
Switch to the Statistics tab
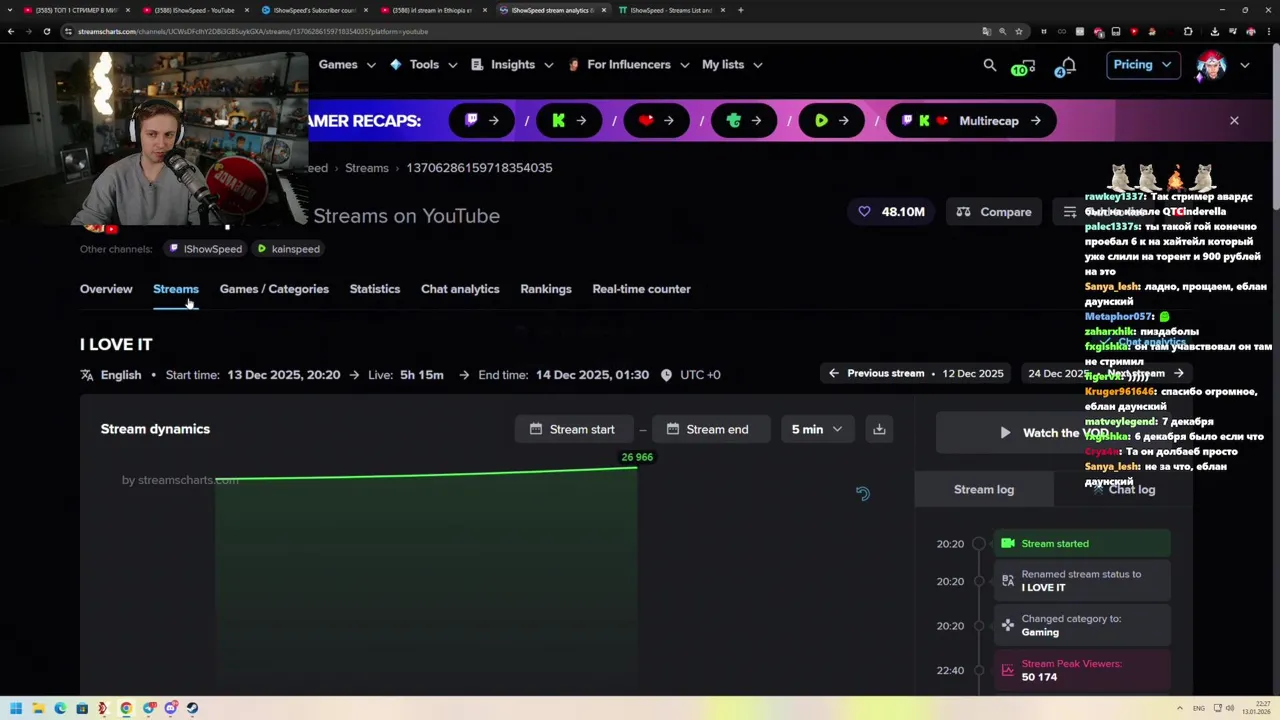click(375, 289)
